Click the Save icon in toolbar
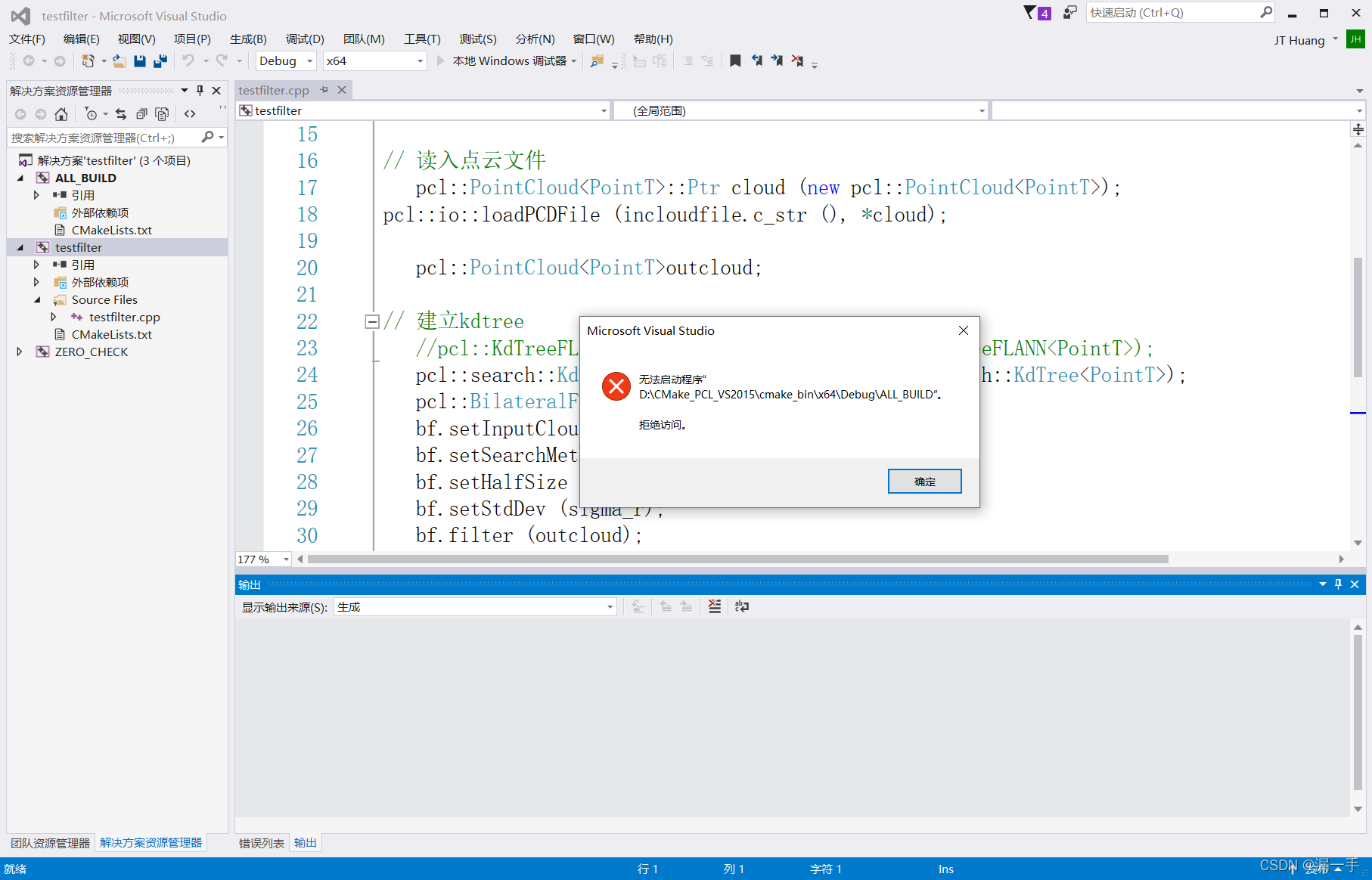 (140, 61)
